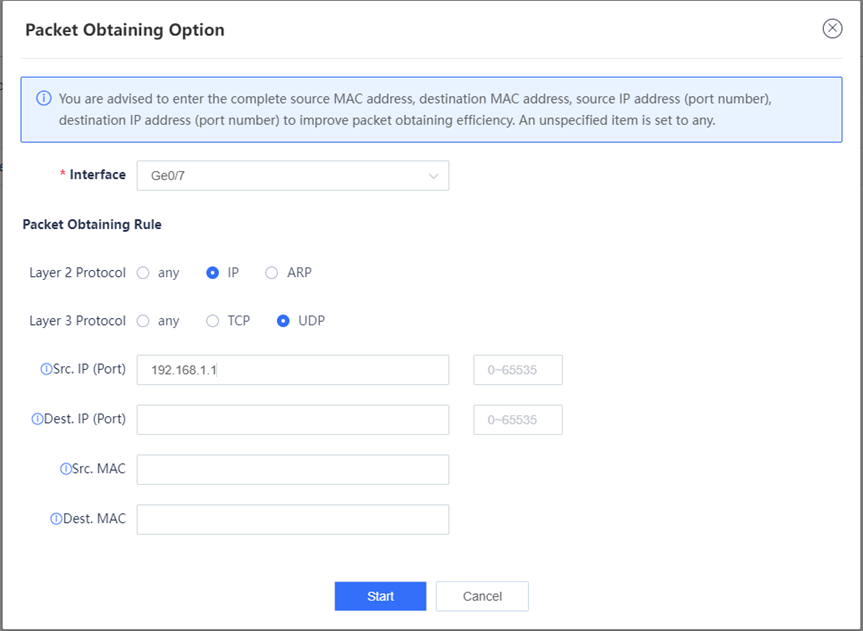This screenshot has height=631, width=863.
Task: Click info icon next to Src. MAC
Action: tap(65, 469)
